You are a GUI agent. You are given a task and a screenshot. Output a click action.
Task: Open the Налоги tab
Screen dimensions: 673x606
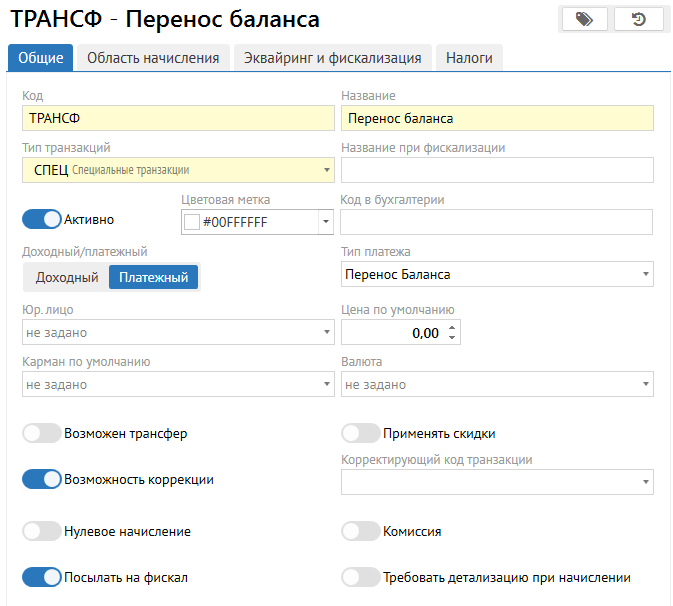[469, 58]
